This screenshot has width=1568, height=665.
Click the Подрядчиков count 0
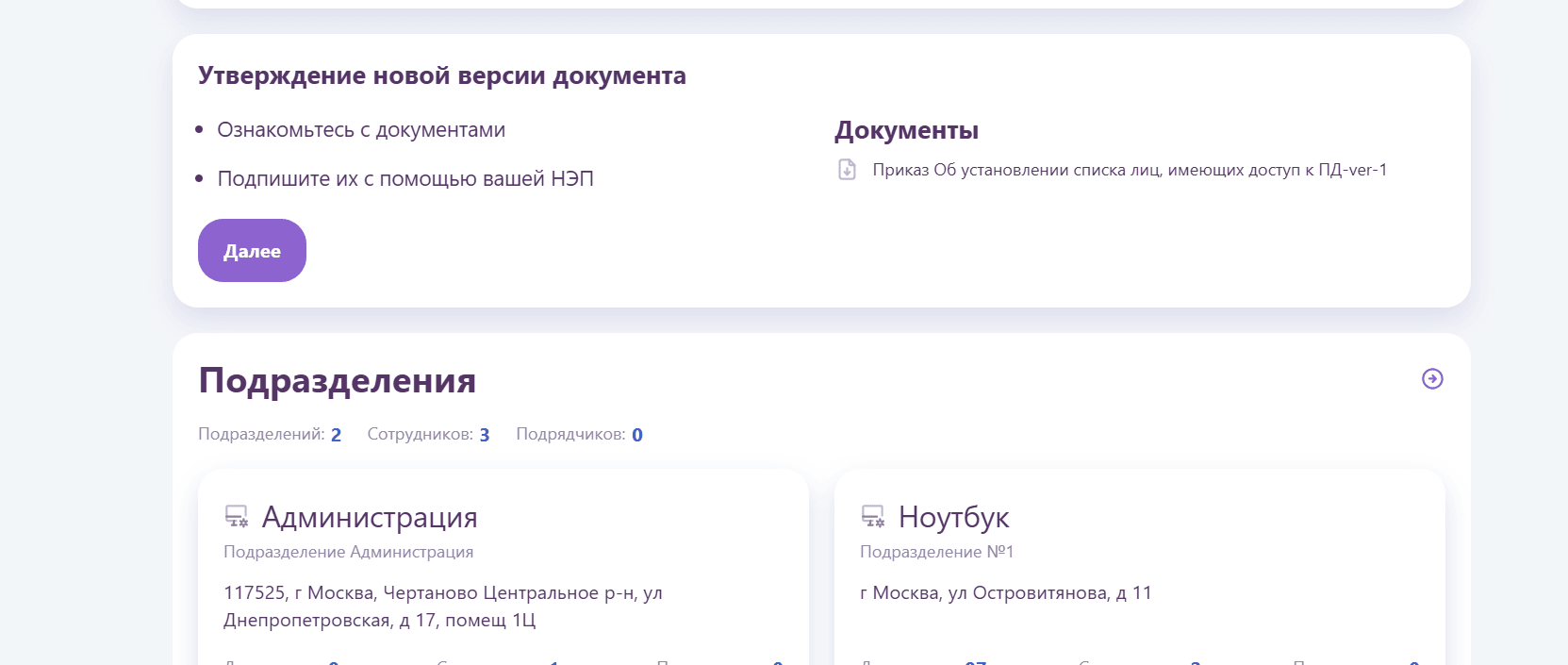click(637, 435)
